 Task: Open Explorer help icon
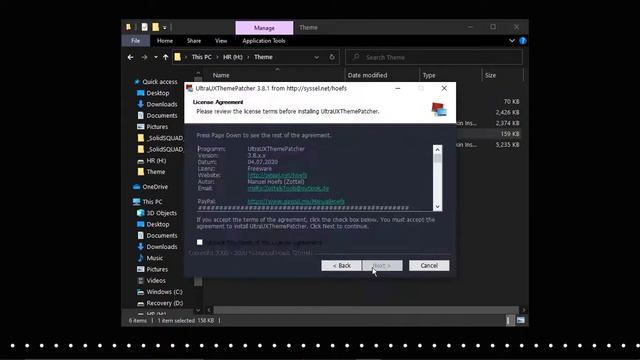(x=523, y=41)
